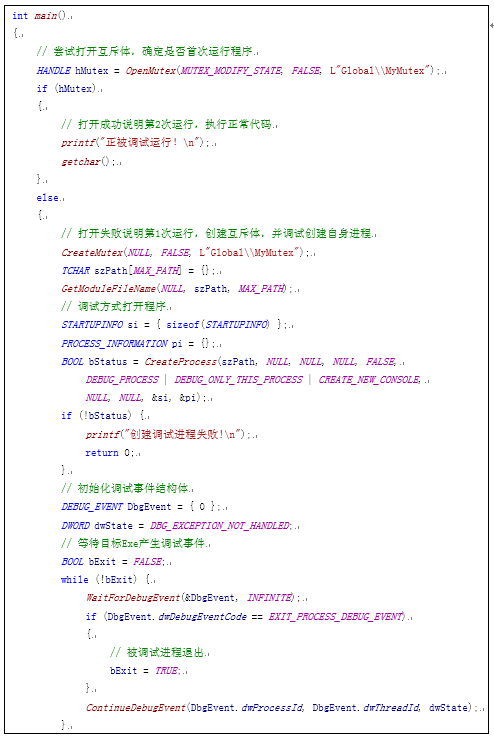Select the WaitForDebugEvent call

[x=193, y=598]
